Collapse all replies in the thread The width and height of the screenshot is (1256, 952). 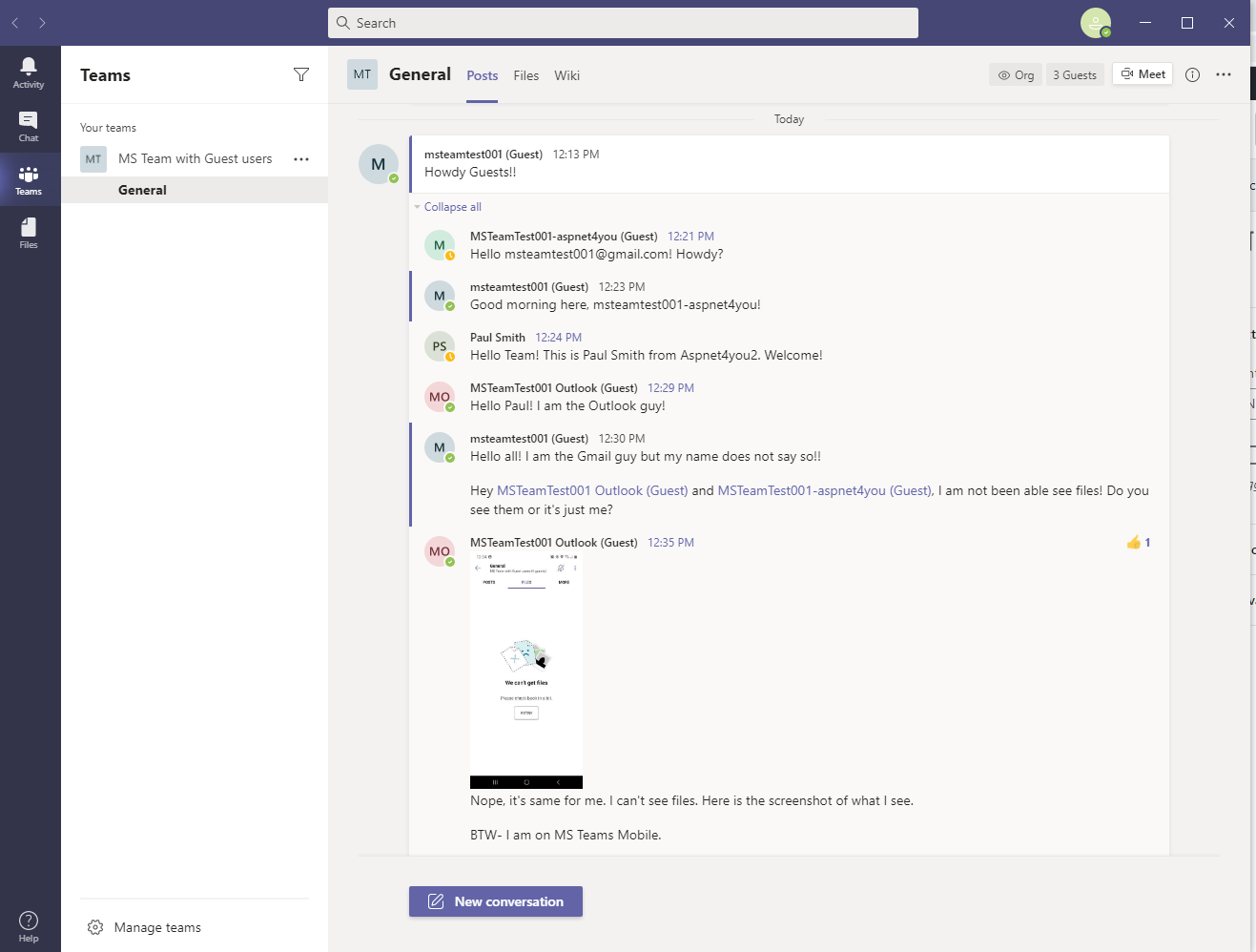(x=452, y=207)
